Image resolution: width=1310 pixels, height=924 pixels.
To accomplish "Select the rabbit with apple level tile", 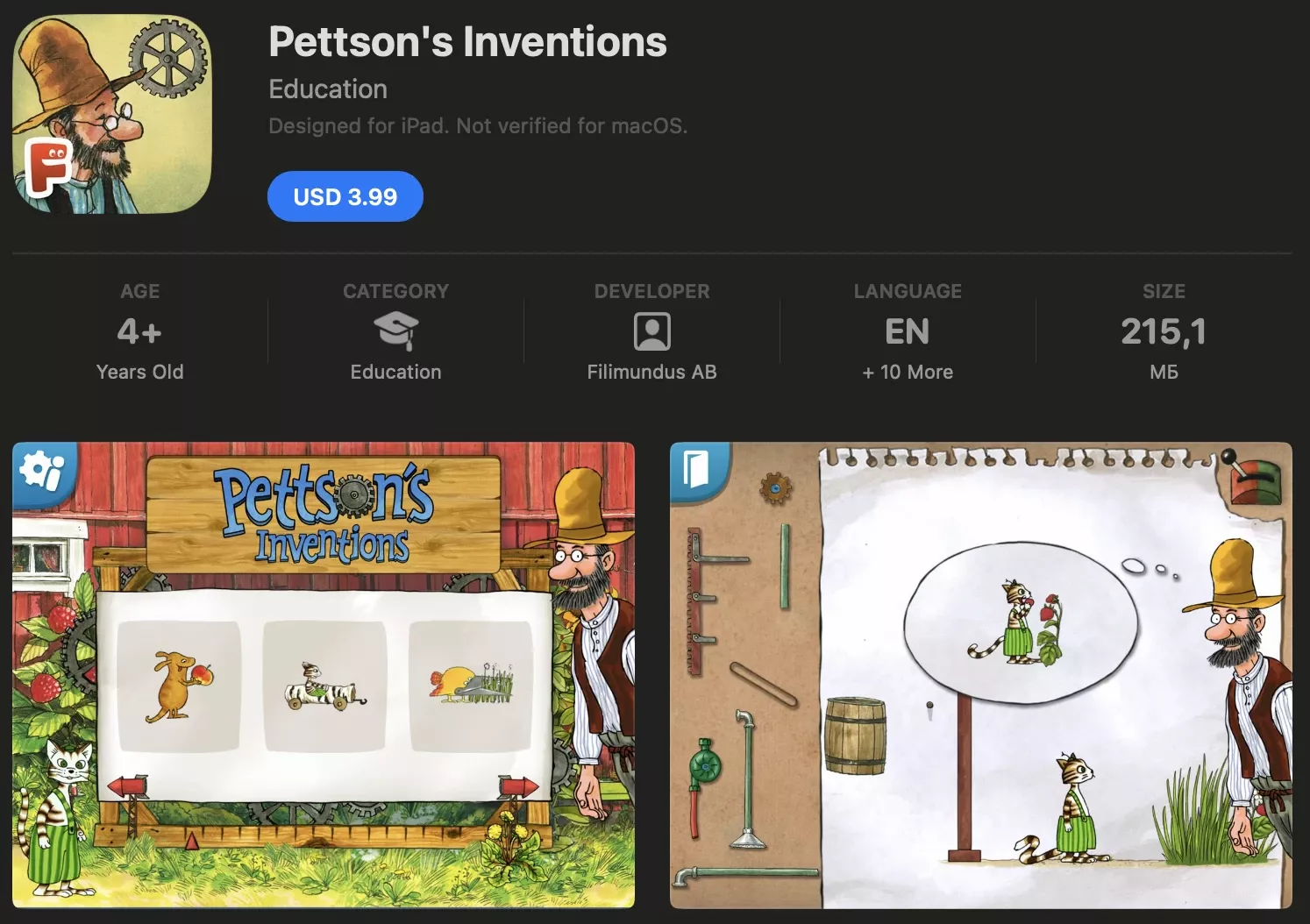I will [x=179, y=686].
